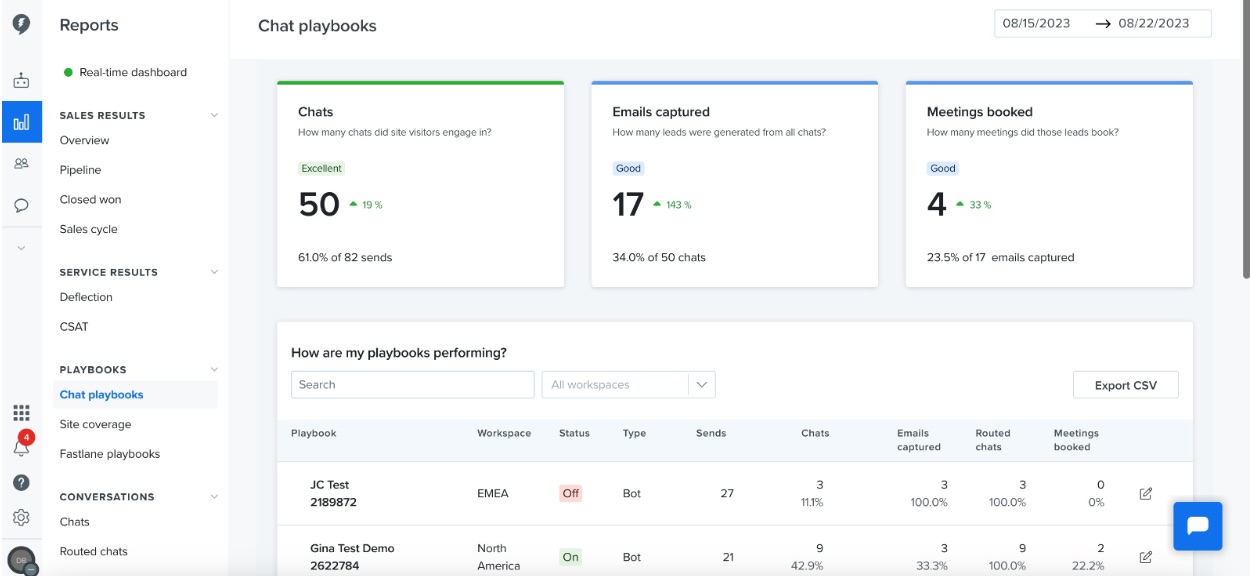The height and width of the screenshot is (576, 1250).
Task: Edit the Gina Test Demo playbook pencil icon
Action: 1146,556
